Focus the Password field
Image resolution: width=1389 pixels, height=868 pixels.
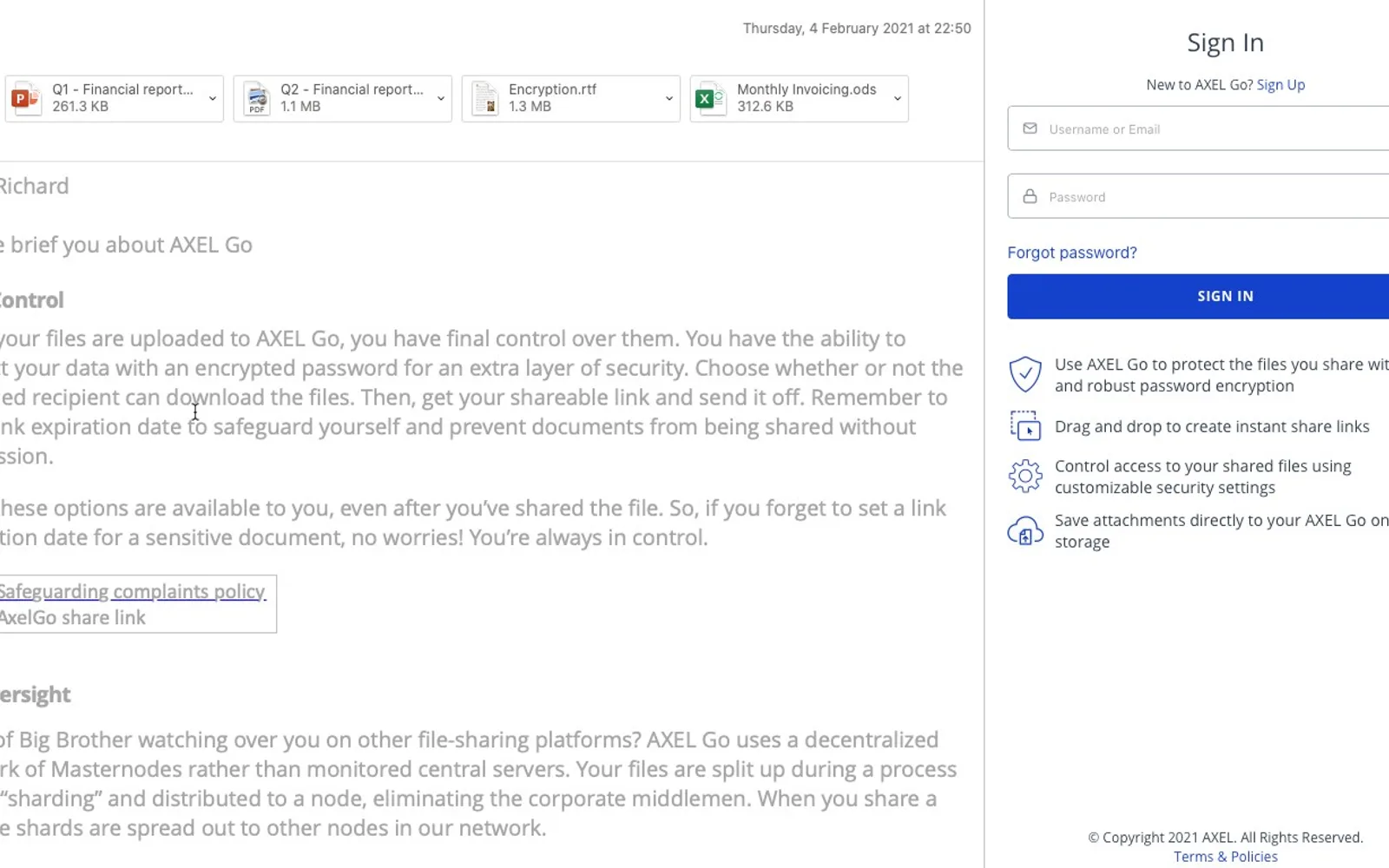tap(1198, 196)
